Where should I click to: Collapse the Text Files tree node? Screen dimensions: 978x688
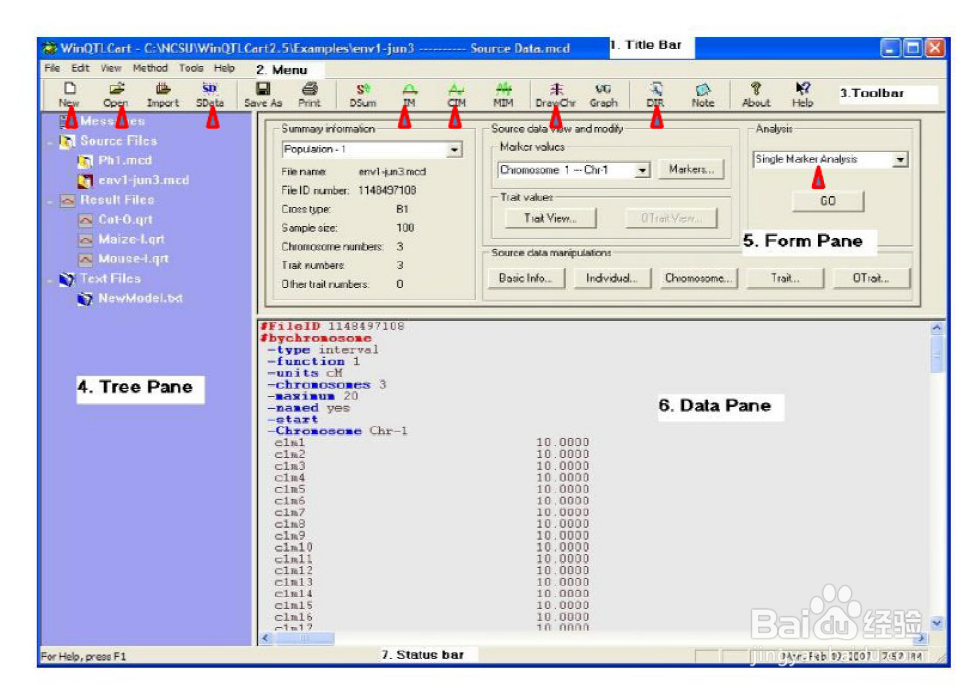[51, 280]
